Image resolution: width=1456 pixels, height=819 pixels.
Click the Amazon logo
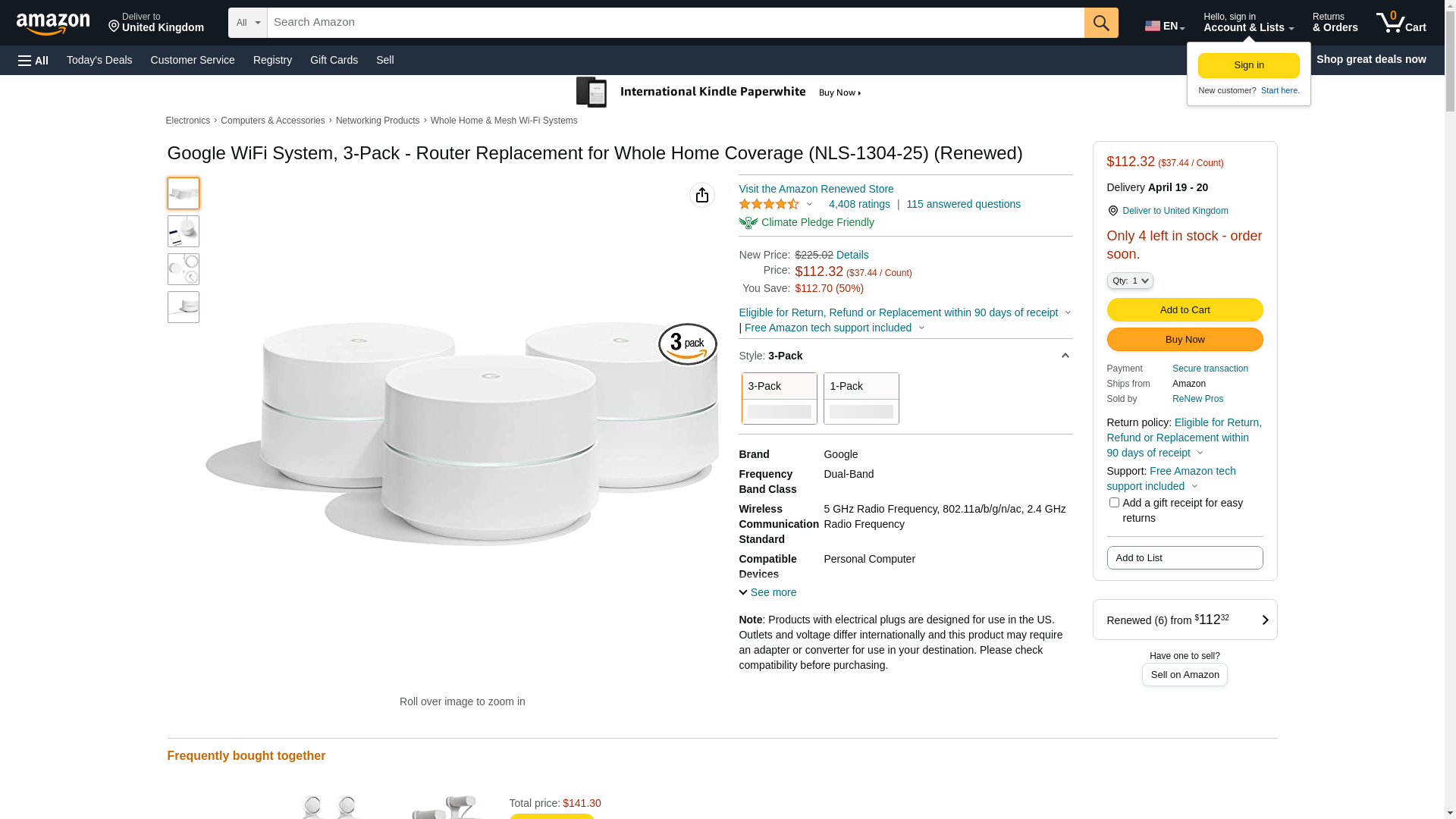pyautogui.click(x=53, y=24)
